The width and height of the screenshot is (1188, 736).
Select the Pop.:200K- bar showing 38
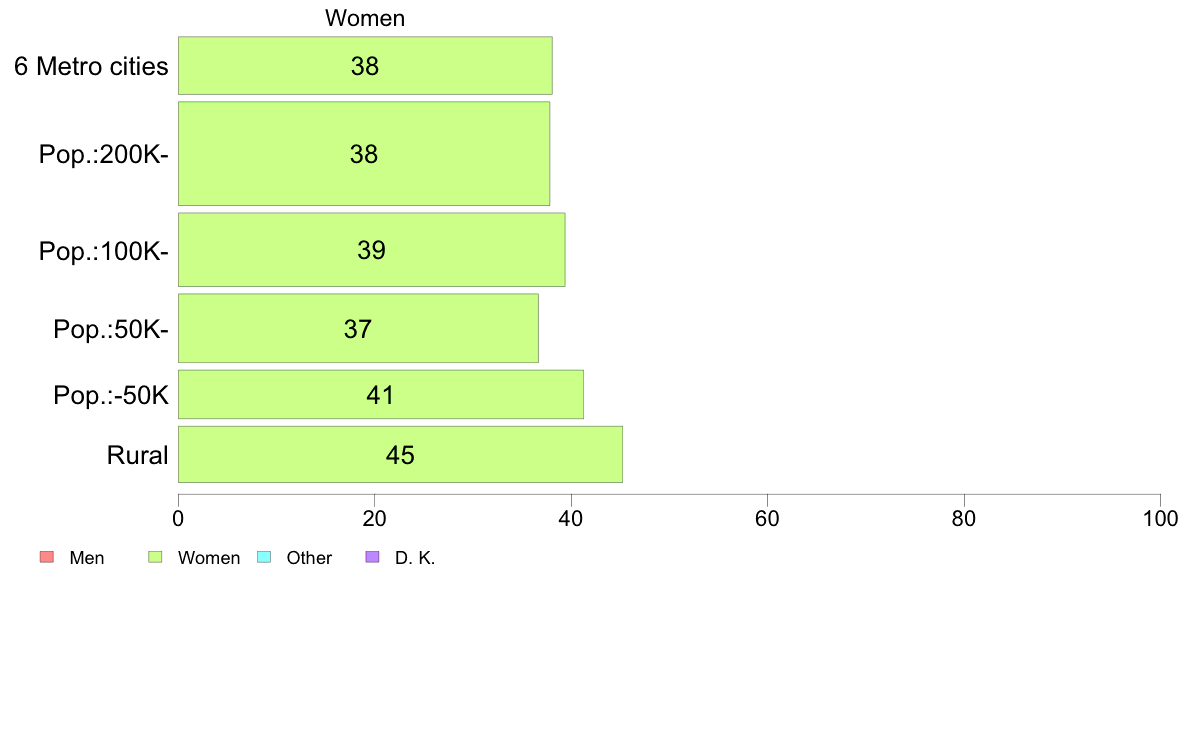[x=364, y=154]
